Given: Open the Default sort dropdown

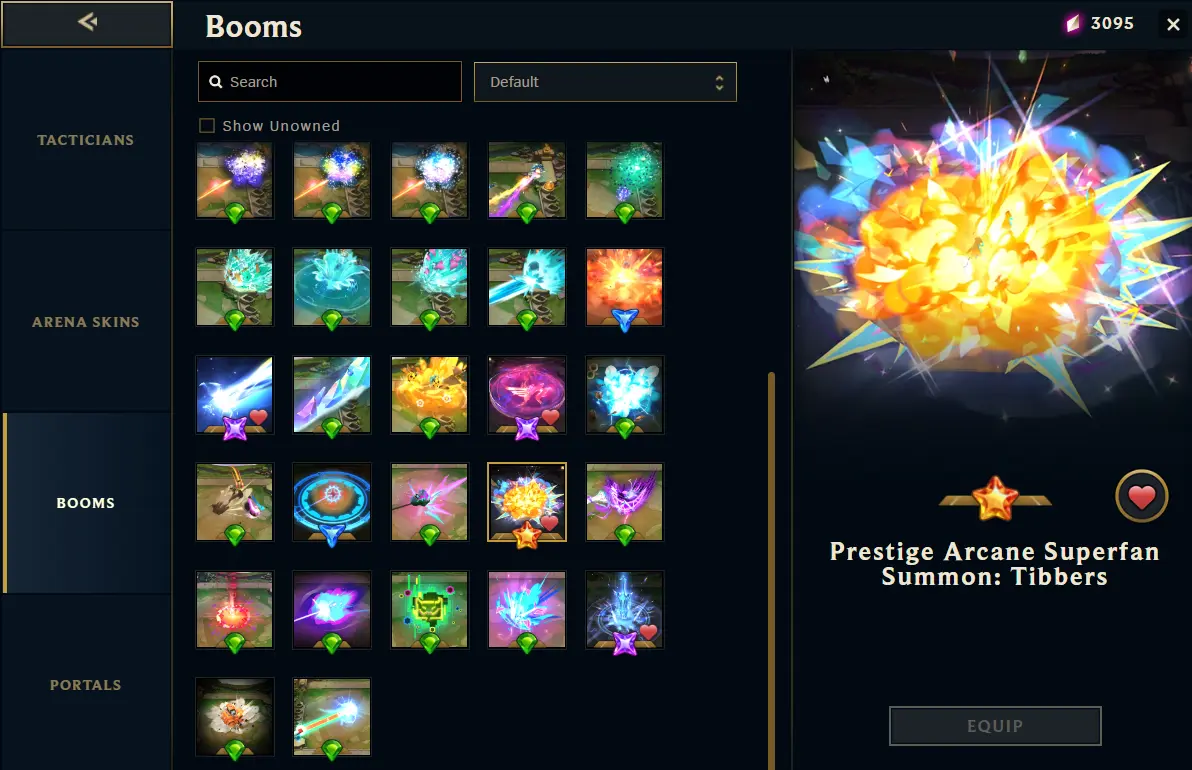Looking at the screenshot, I should click(x=605, y=82).
